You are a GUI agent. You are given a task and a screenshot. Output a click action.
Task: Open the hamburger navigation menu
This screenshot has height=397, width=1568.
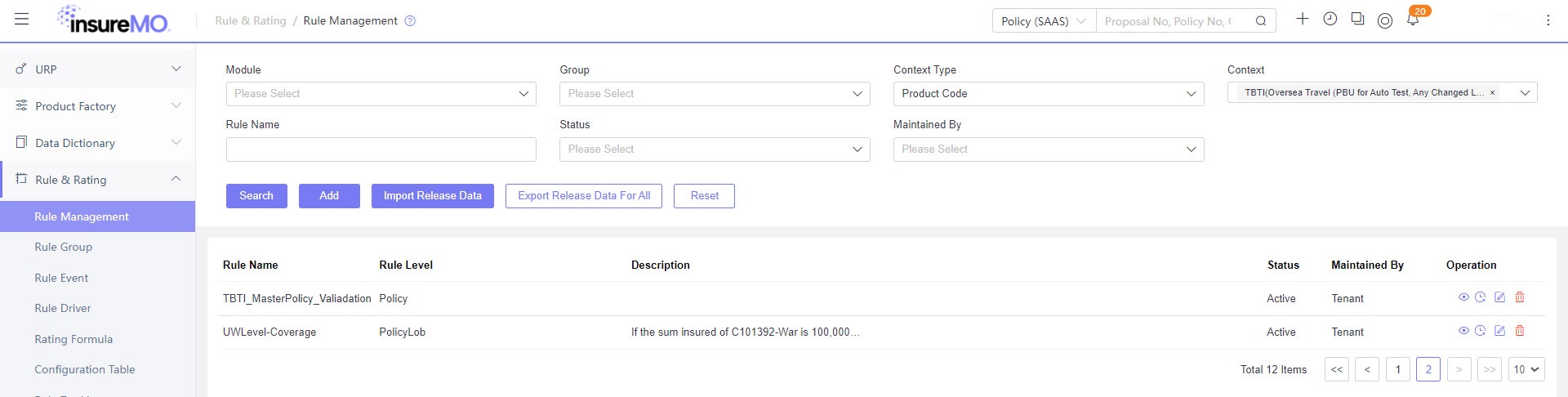[x=22, y=19]
